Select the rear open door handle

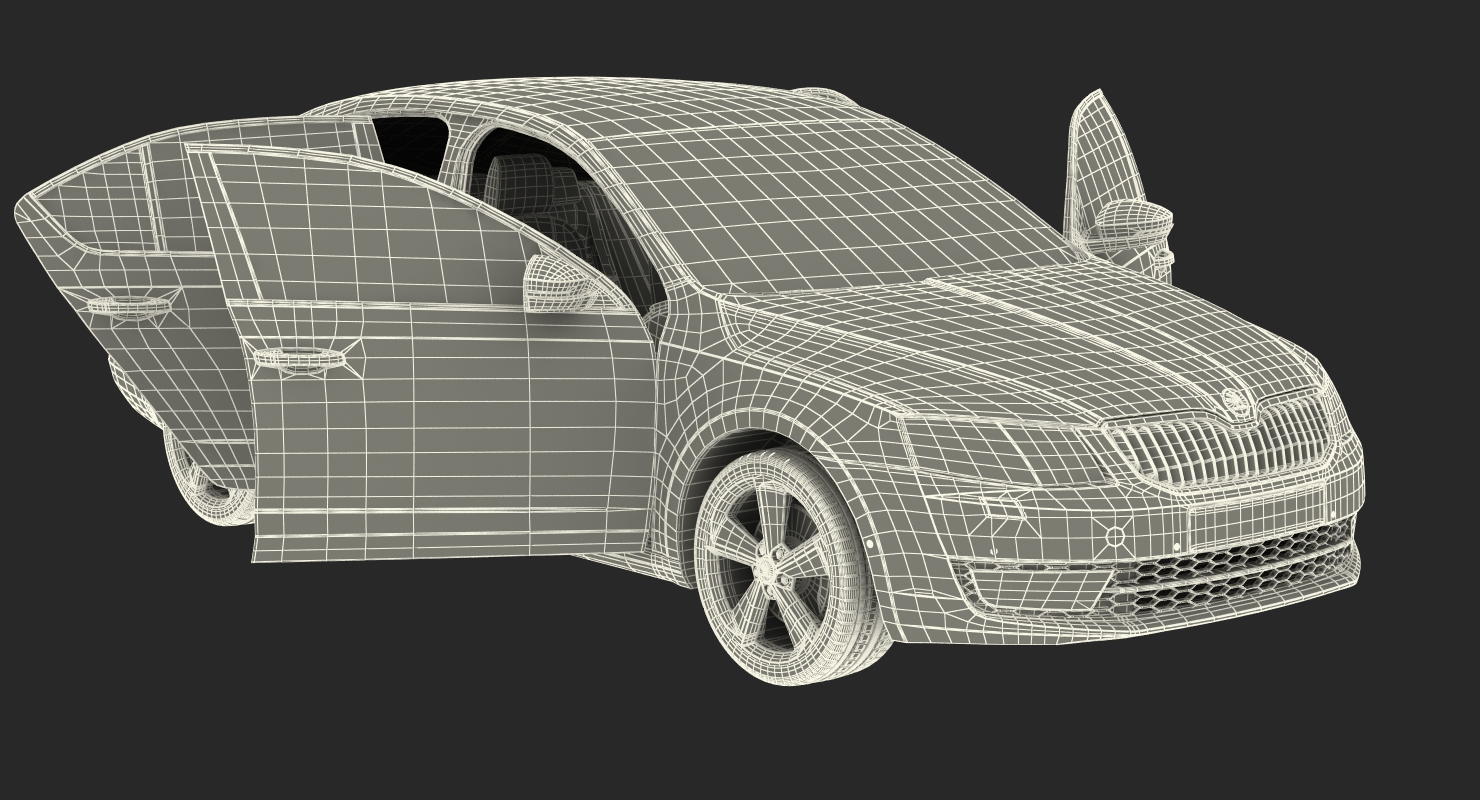point(130,304)
